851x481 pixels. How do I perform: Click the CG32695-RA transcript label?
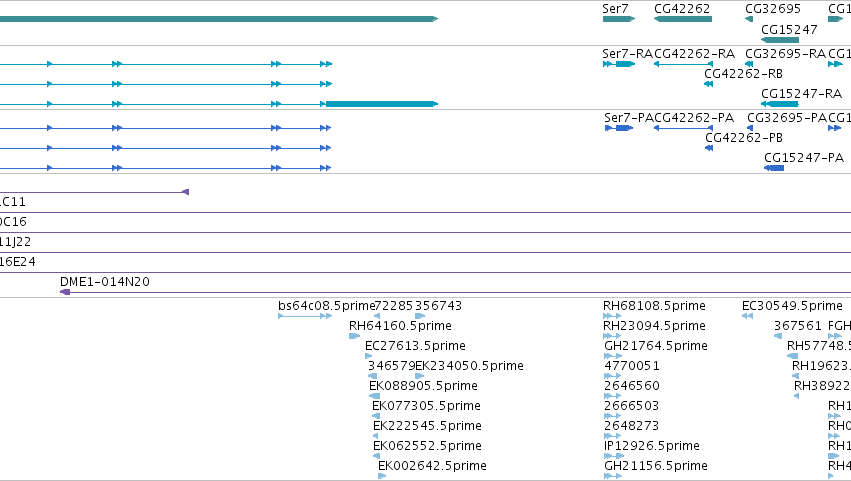pos(785,54)
